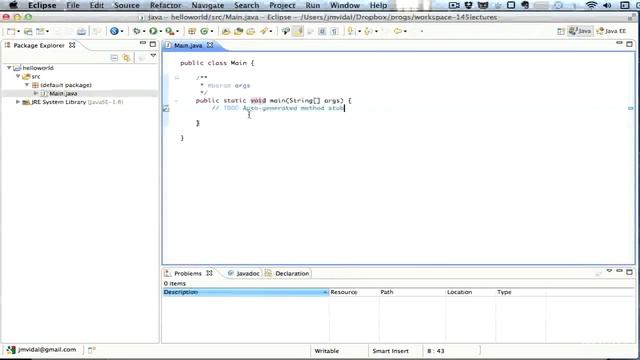Click the Last Edit Location arrow icon
The width and height of the screenshot is (640, 360).
(x=397, y=31)
